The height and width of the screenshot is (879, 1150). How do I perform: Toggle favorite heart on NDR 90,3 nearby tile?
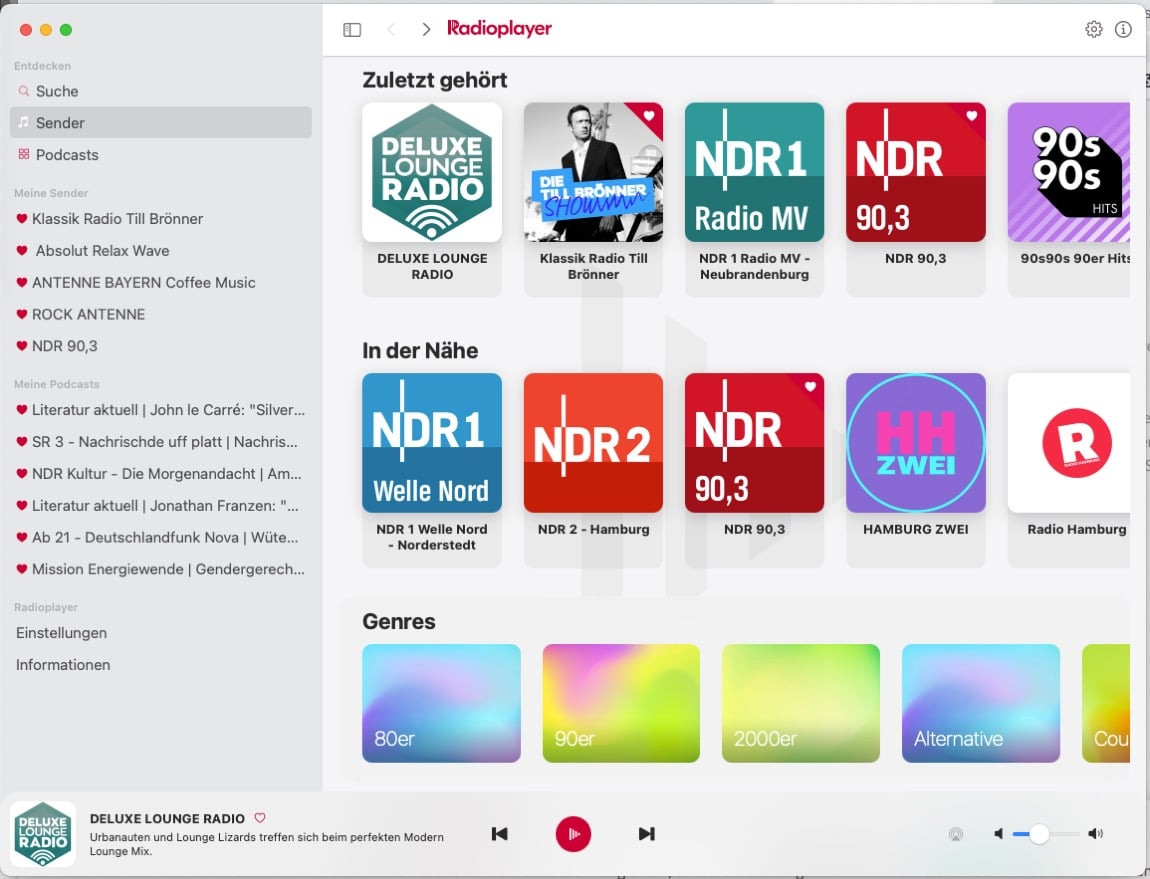810,387
